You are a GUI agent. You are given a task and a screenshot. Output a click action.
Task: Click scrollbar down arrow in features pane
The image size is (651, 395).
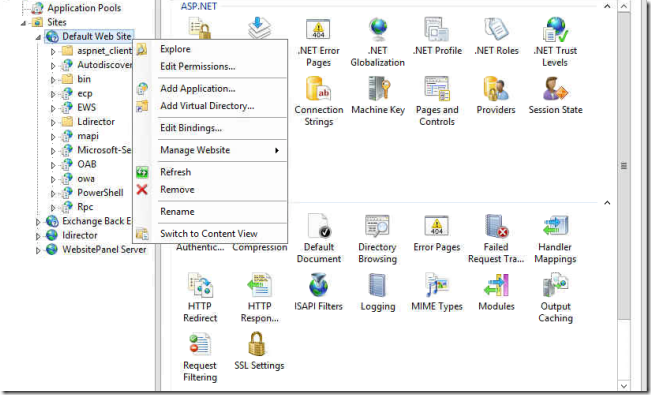coord(624,385)
